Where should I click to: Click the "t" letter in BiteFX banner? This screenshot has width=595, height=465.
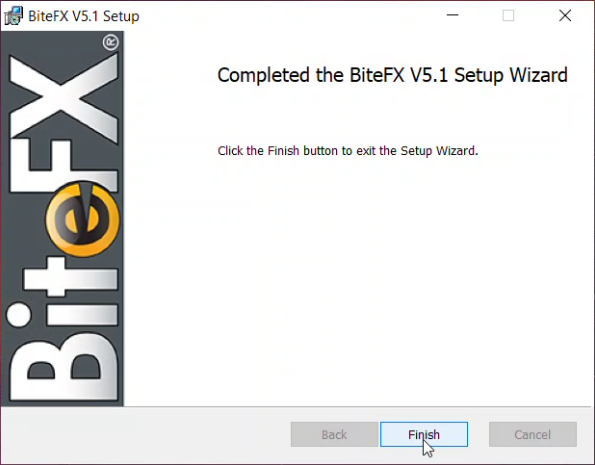[x=71, y=277]
